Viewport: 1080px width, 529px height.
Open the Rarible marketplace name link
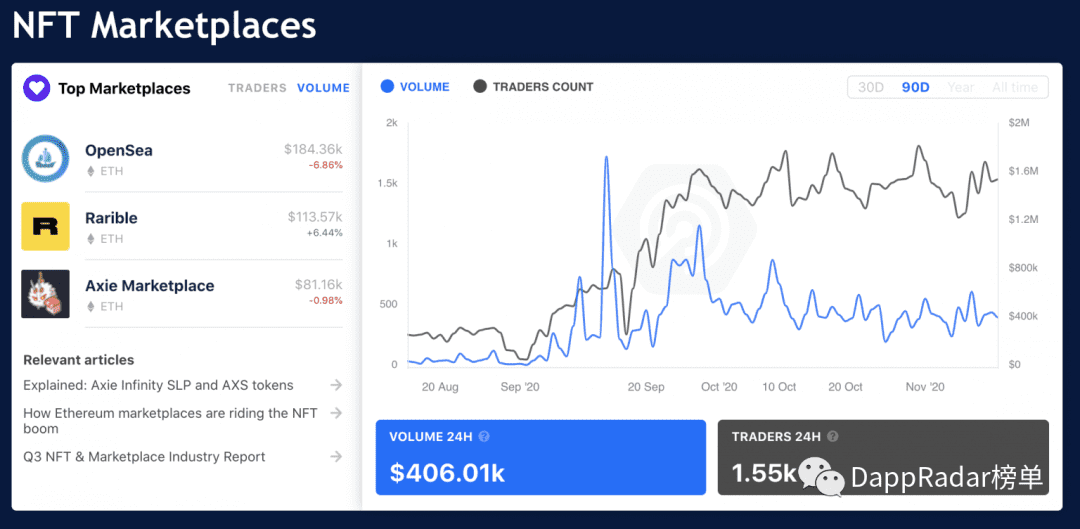click(112, 218)
